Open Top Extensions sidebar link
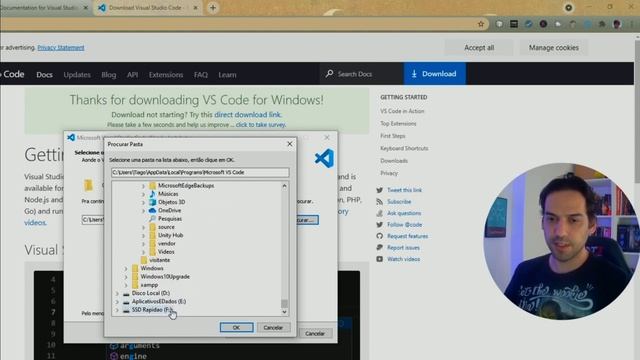The width and height of the screenshot is (640, 360). (398, 123)
